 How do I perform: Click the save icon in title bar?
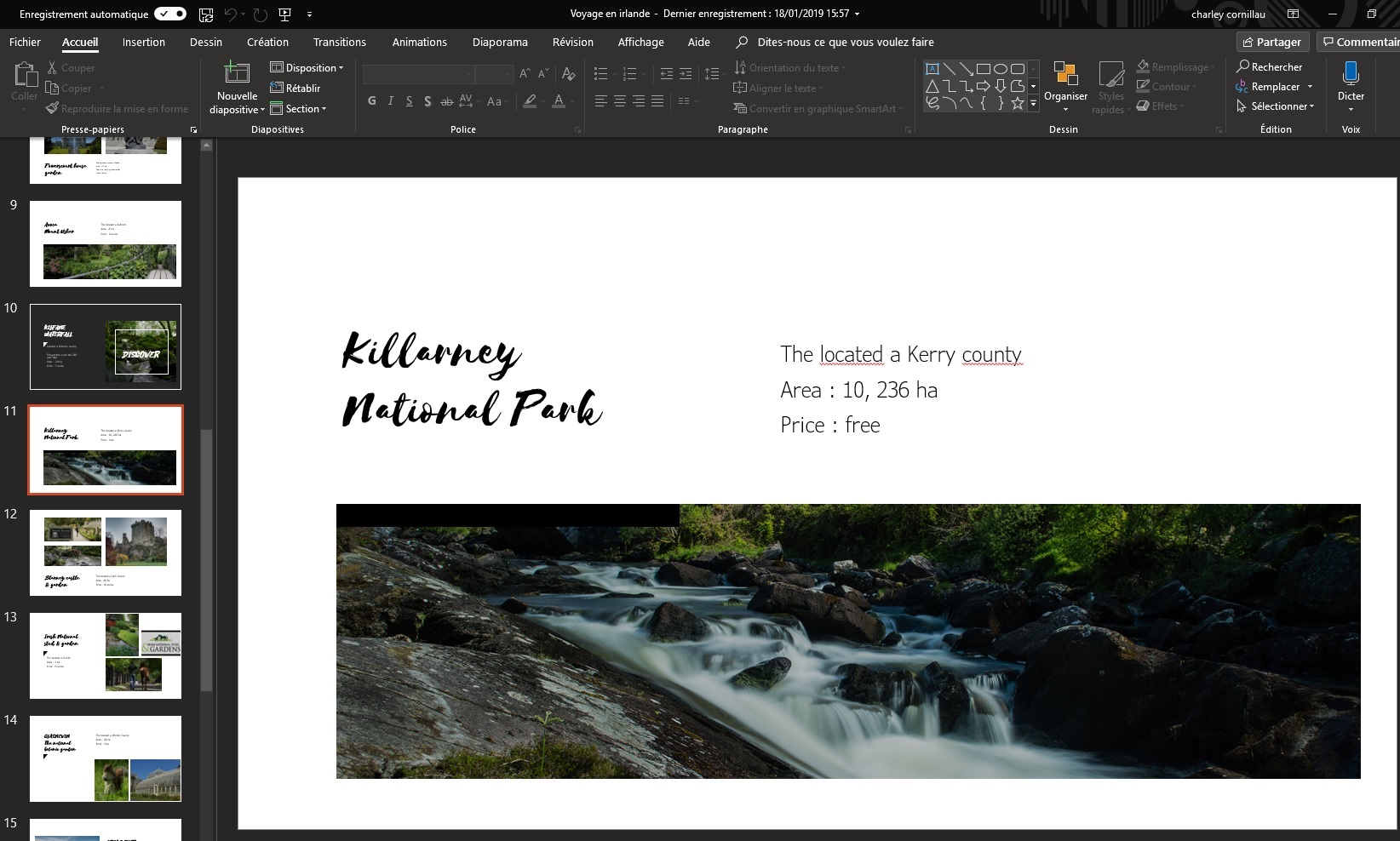click(x=205, y=14)
